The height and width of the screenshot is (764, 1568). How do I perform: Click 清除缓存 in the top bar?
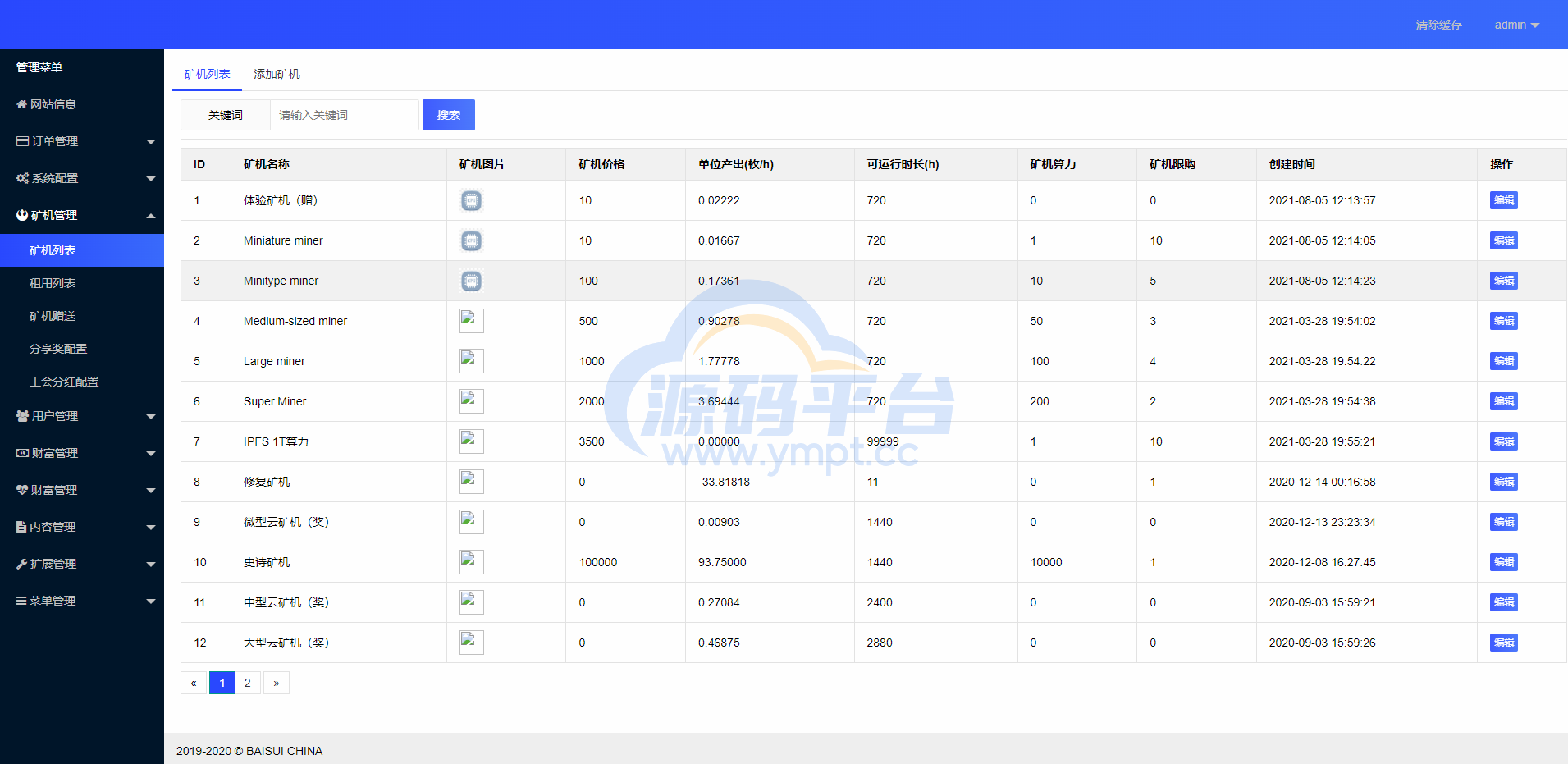tap(1438, 25)
